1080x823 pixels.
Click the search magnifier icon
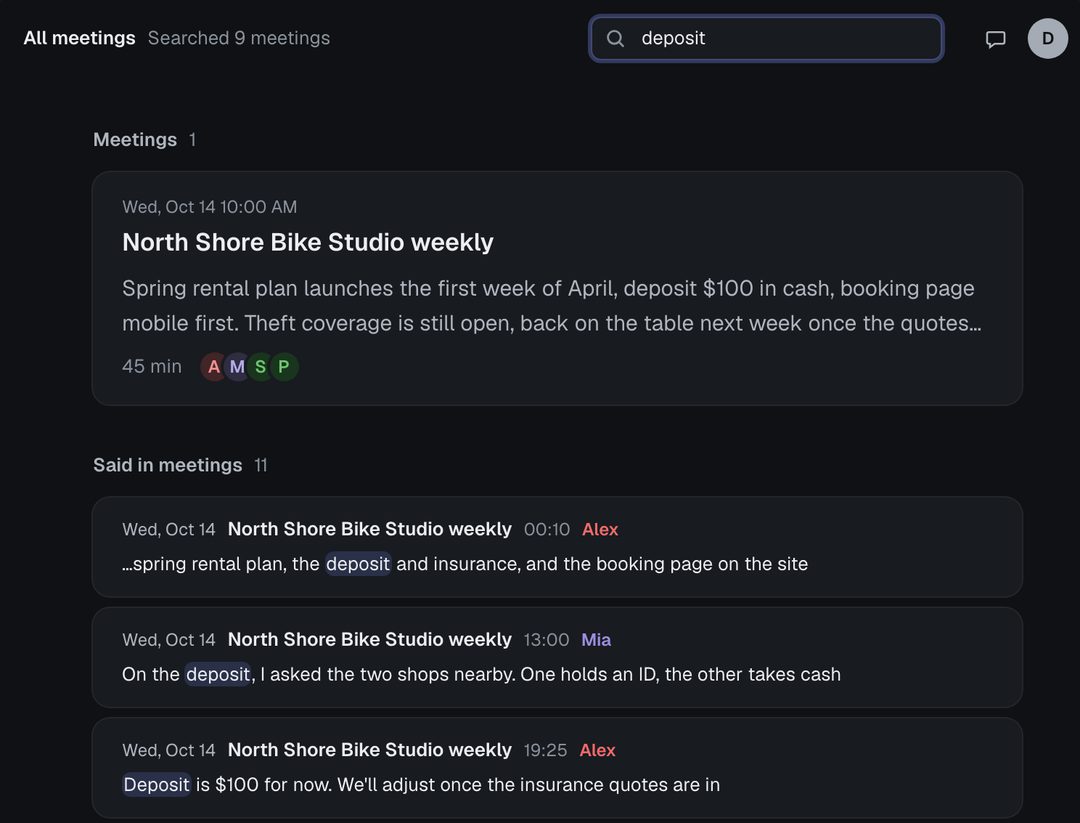point(615,39)
